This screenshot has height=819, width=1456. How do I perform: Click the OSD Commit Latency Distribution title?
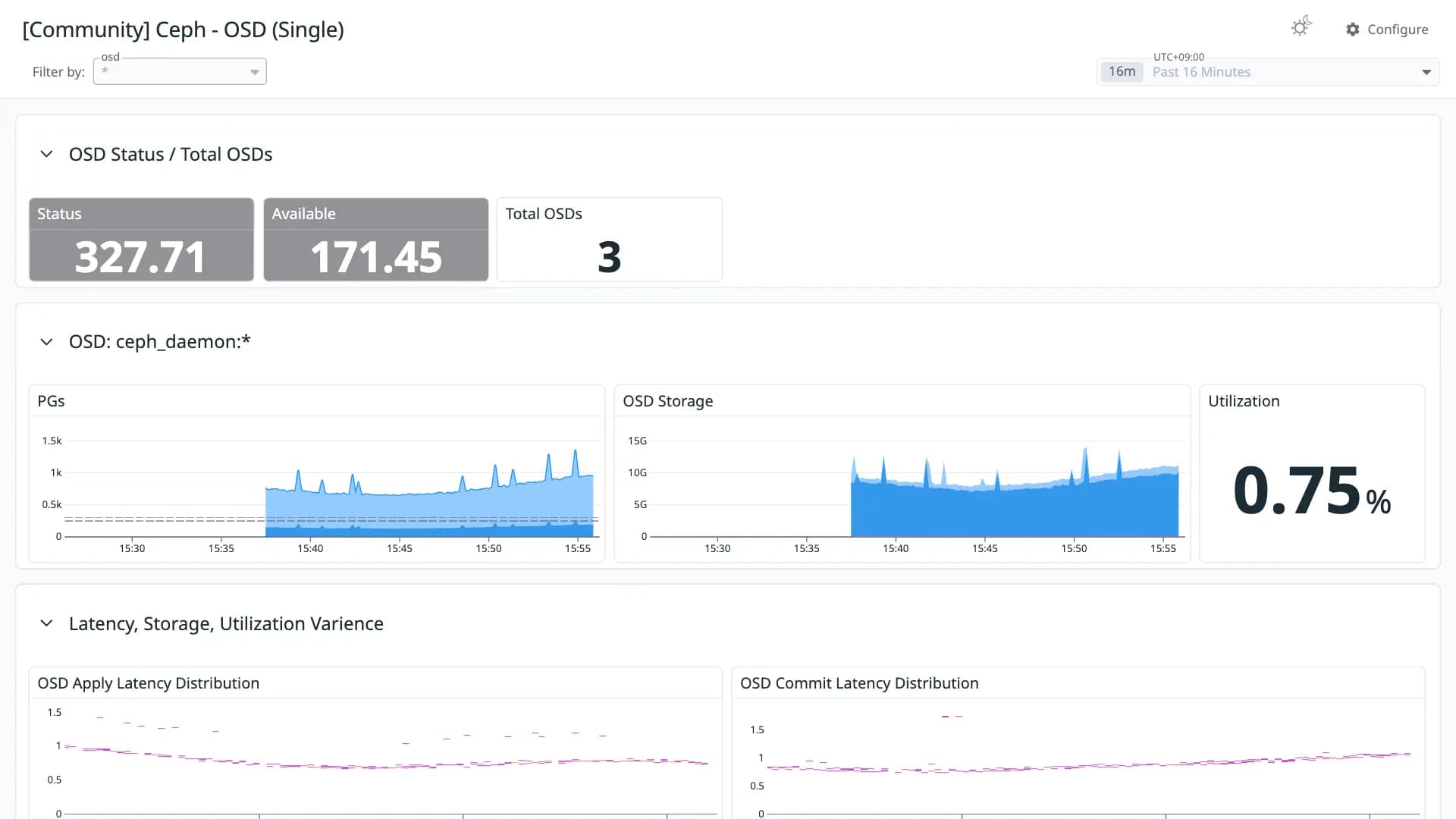tap(859, 683)
